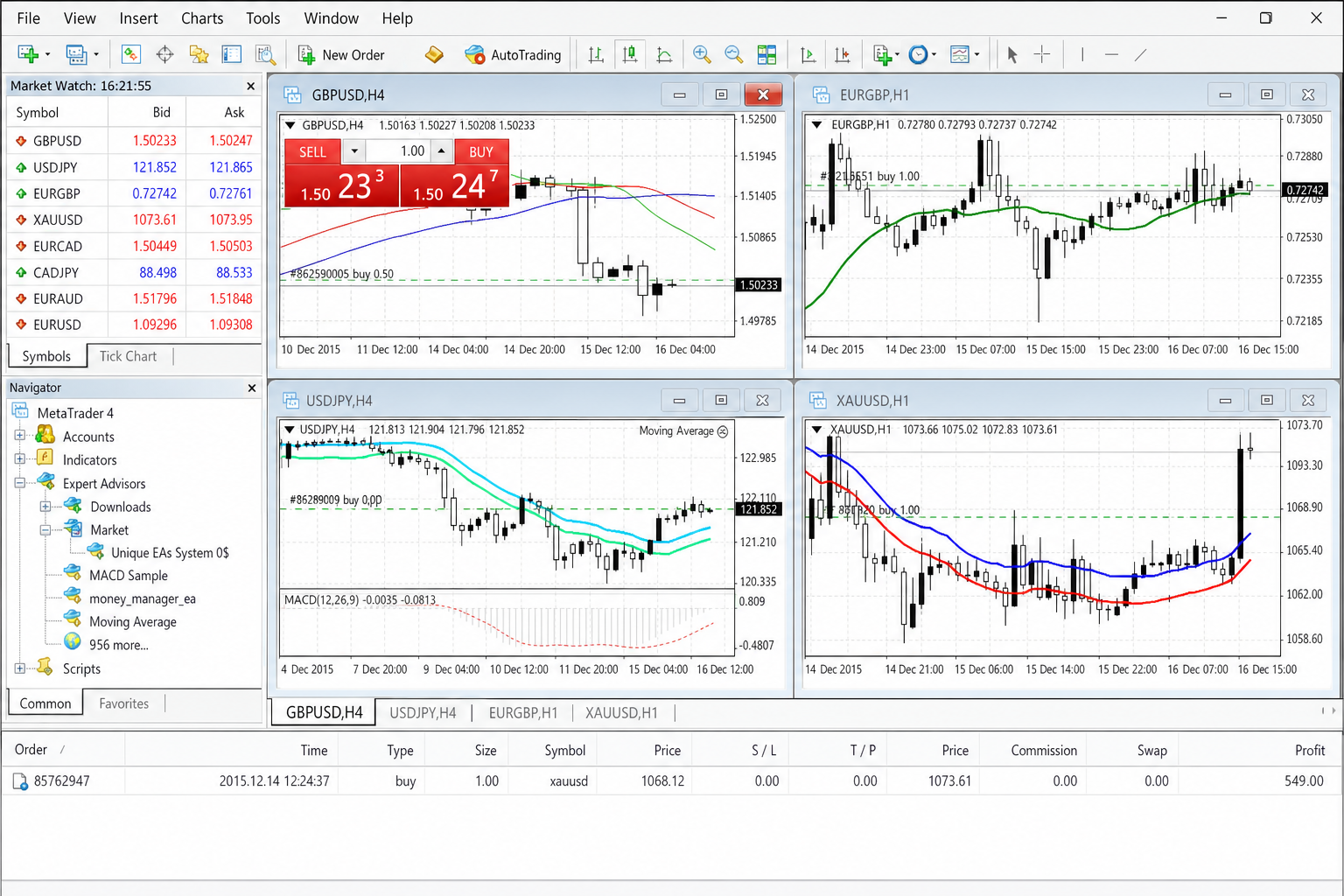Close the Market Watch panel
The height and width of the screenshot is (896, 1344).
click(251, 87)
